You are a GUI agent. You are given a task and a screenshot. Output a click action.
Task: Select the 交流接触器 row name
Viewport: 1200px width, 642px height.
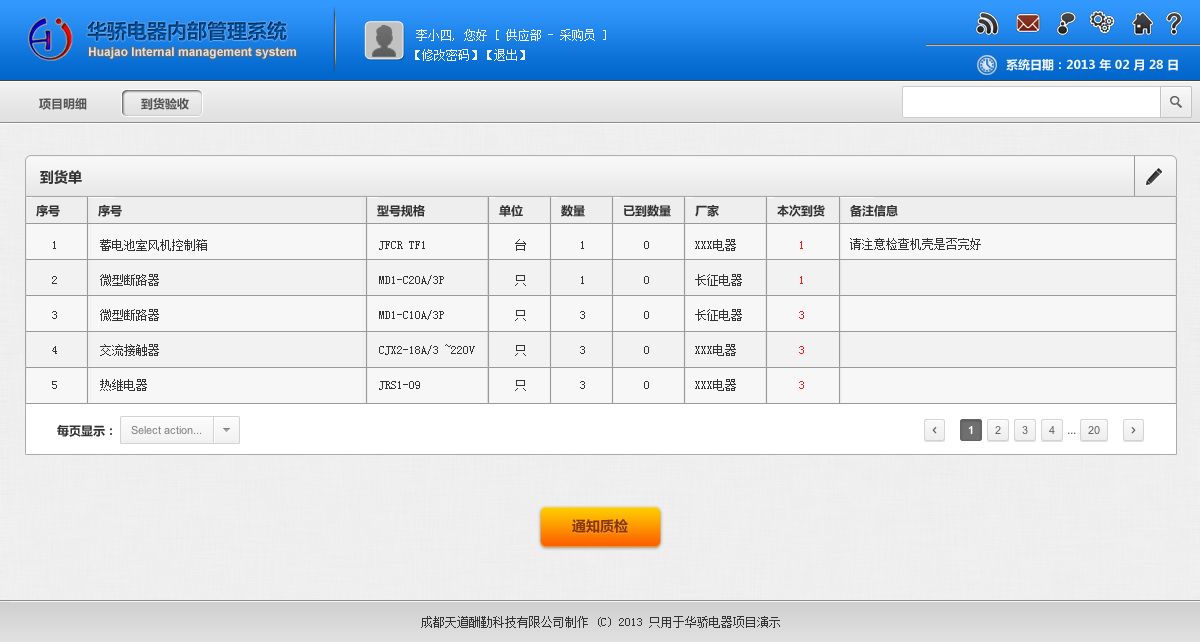coord(129,350)
